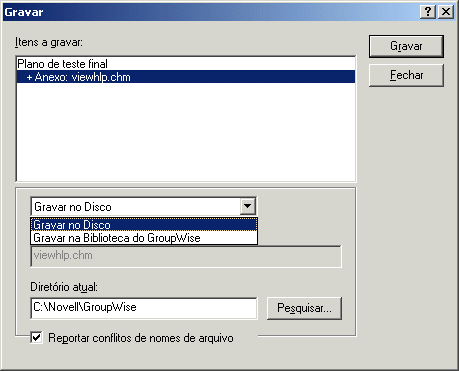The width and height of the screenshot is (459, 371).
Task: Toggle Reportar conflitos de nomes de arquivo checkbox
Action: [x=36, y=337]
